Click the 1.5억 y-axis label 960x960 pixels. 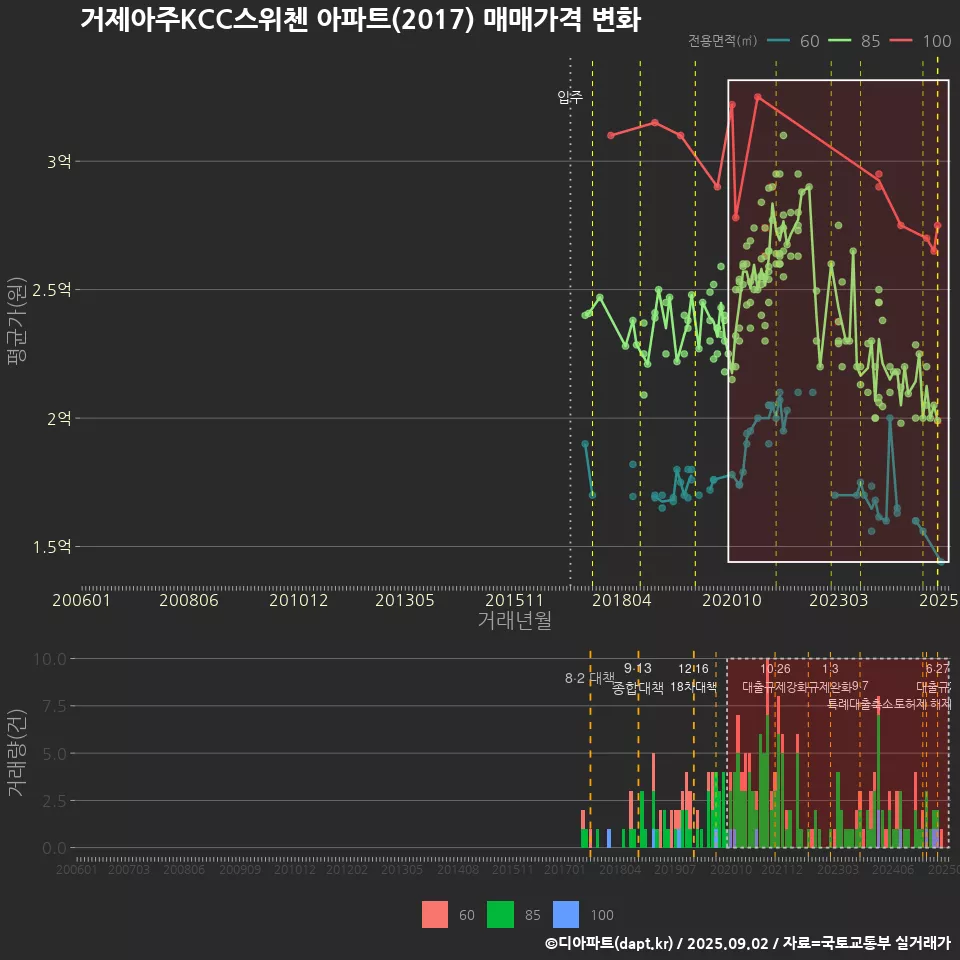tap(51, 547)
